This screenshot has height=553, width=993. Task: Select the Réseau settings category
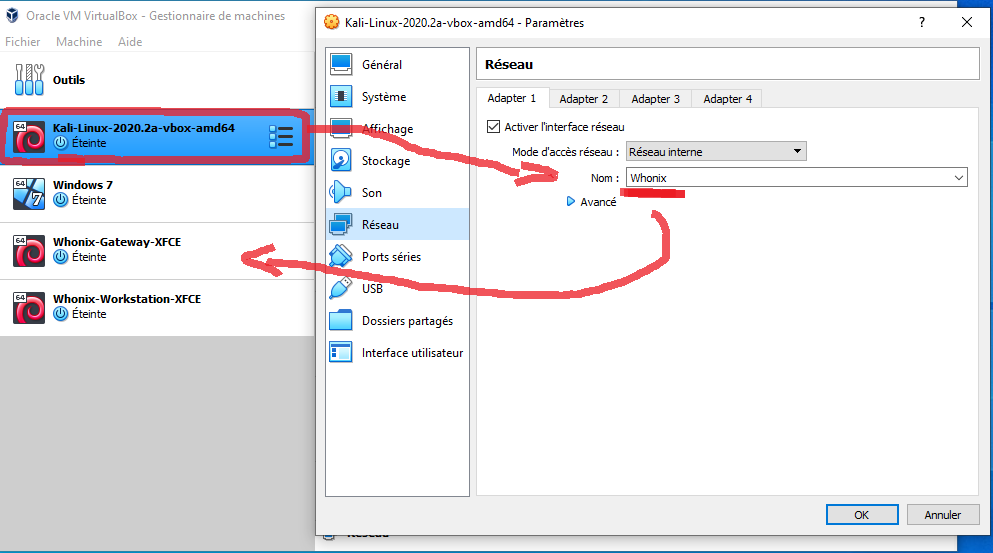pos(398,224)
